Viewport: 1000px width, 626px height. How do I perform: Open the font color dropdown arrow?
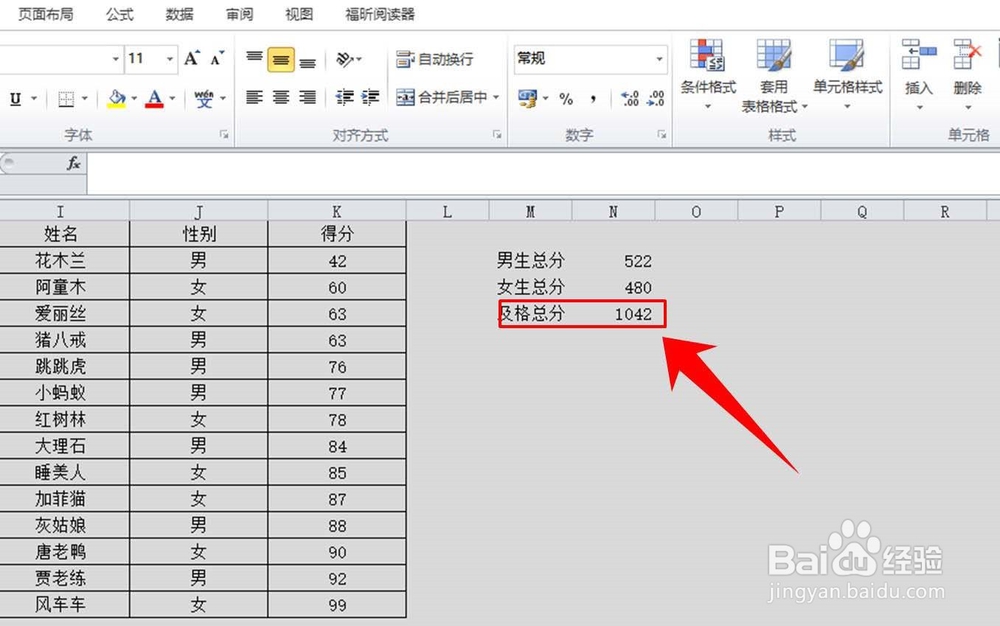[170, 99]
